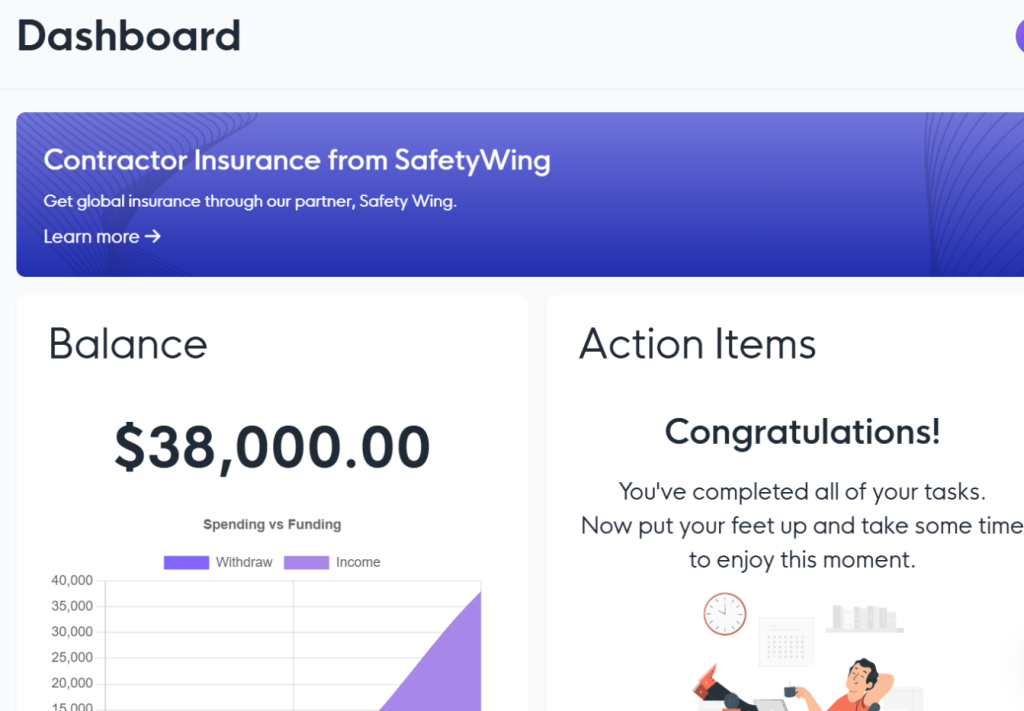Select the $38,000.00 balance amount
The width and height of the screenshot is (1024, 711).
click(x=272, y=447)
